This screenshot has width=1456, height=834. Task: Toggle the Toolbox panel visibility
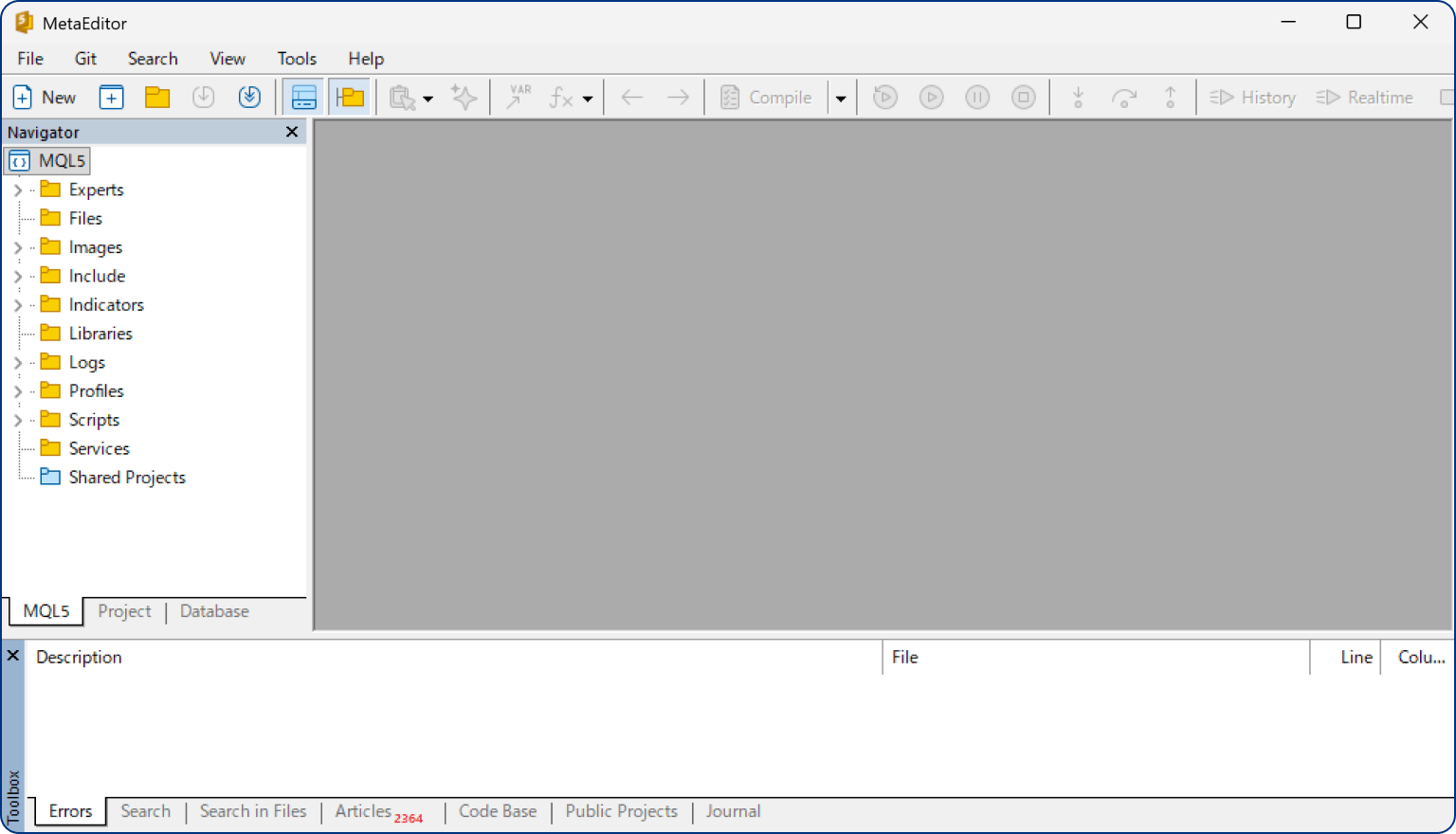[x=303, y=98]
